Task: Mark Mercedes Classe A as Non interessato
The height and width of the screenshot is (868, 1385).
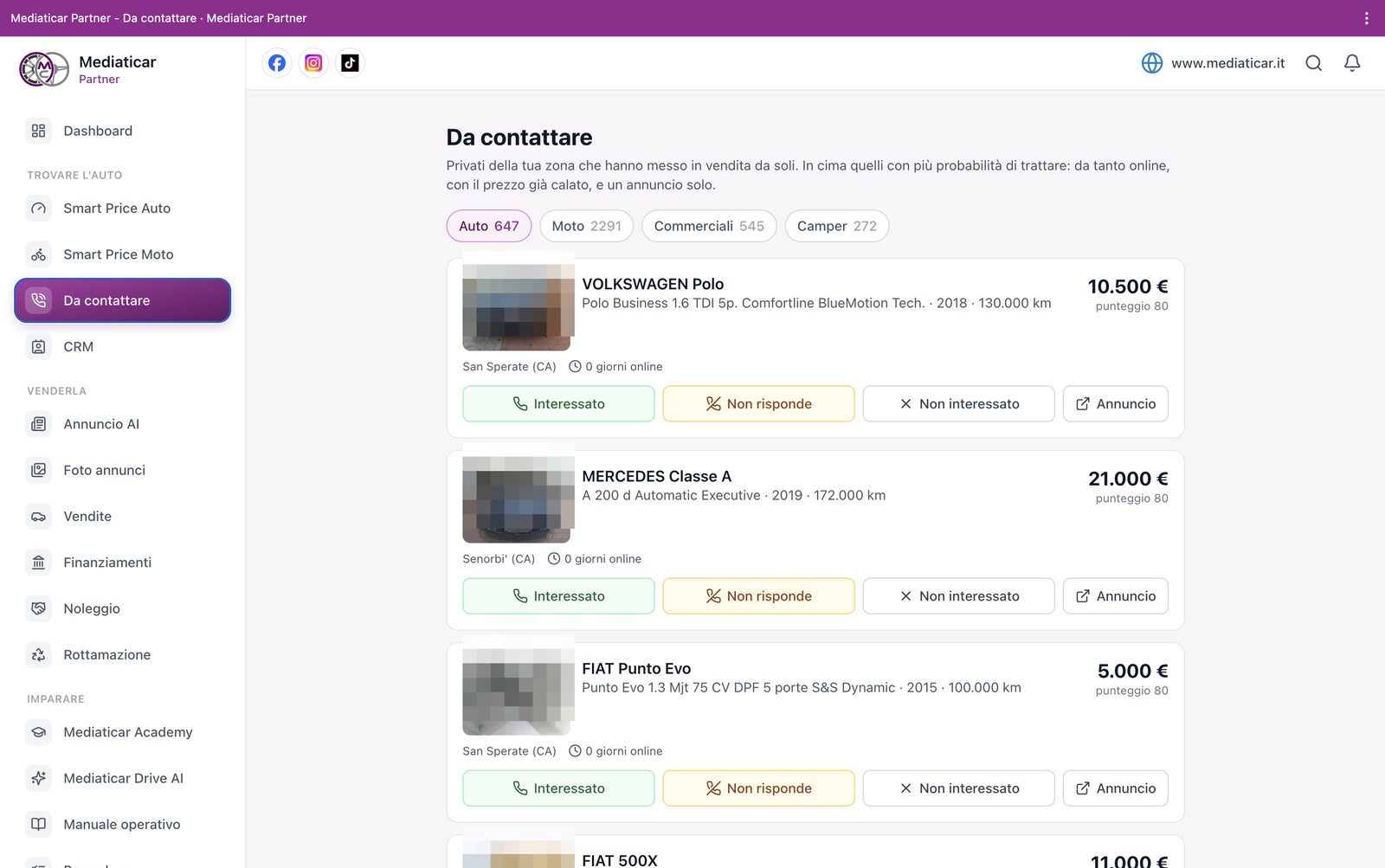Action: tap(959, 596)
